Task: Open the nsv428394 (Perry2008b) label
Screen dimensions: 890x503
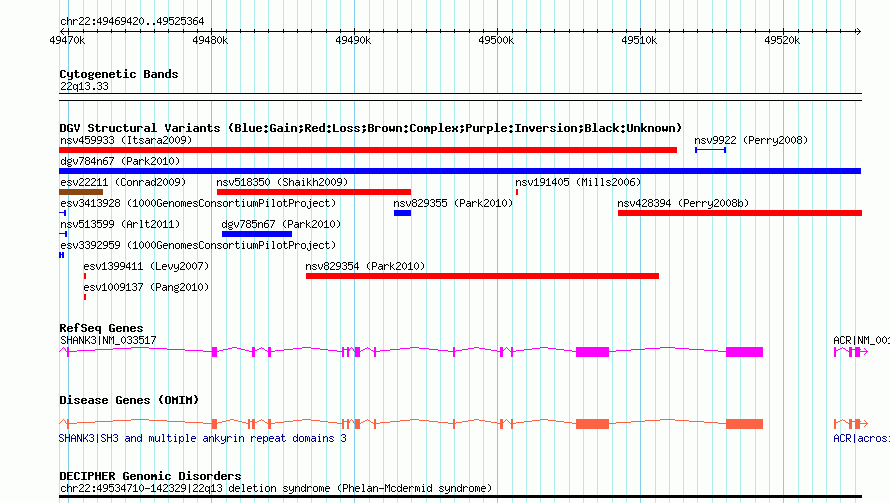Action: [x=683, y=203]
